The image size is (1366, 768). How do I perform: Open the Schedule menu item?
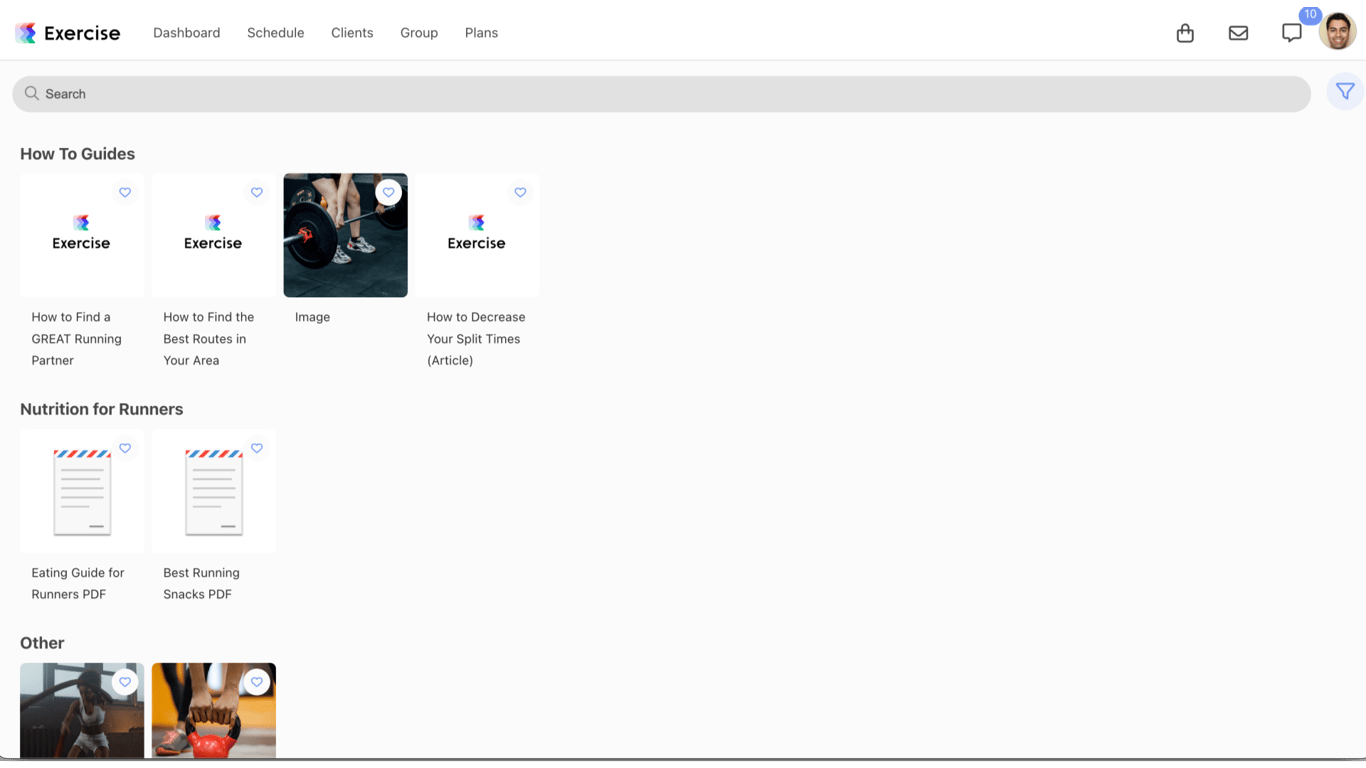coord(275,32)
